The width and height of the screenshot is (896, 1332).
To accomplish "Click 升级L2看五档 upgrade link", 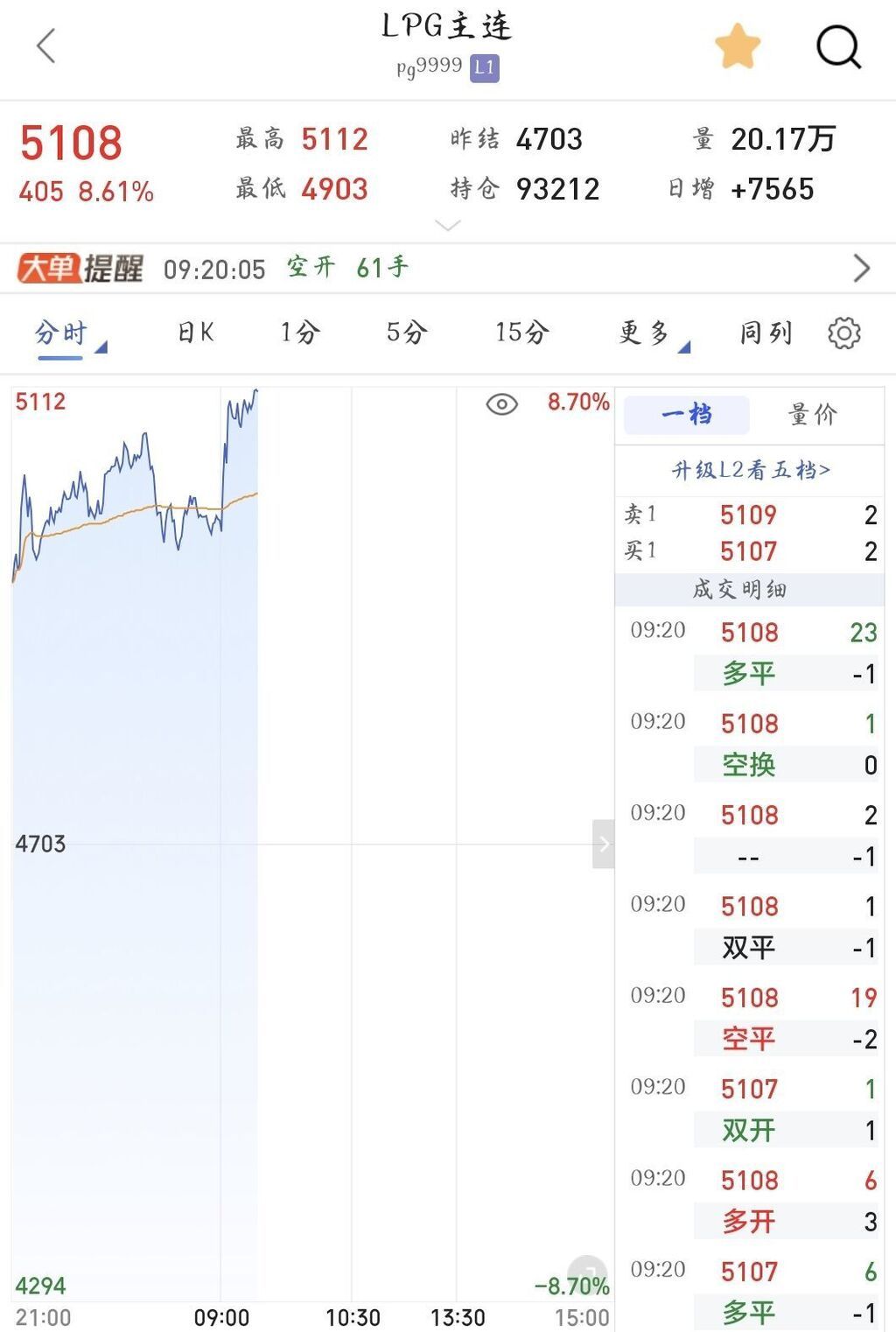I will tap(750, 471).
